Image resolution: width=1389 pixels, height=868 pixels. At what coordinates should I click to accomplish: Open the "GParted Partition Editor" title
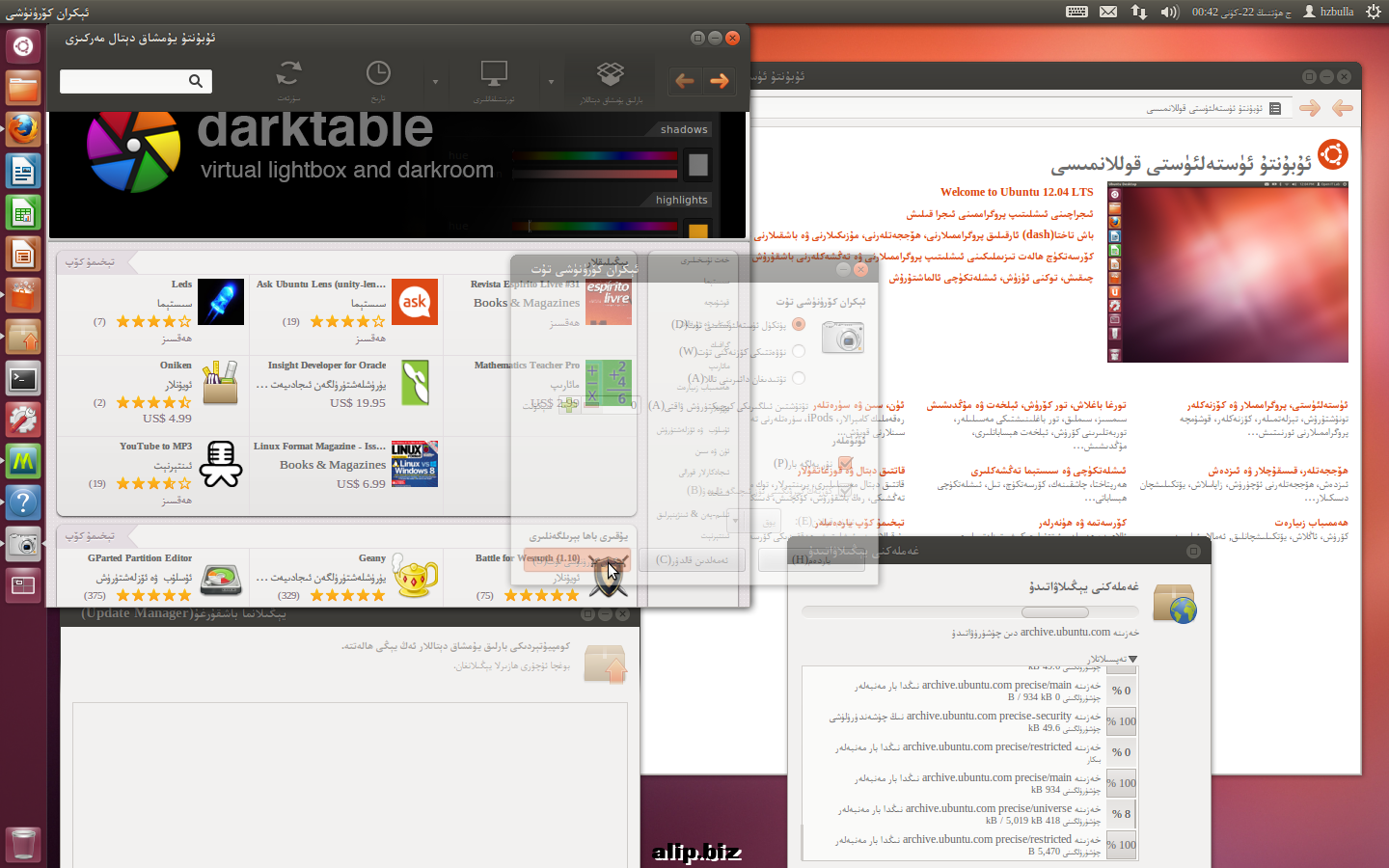click(140, 558)
